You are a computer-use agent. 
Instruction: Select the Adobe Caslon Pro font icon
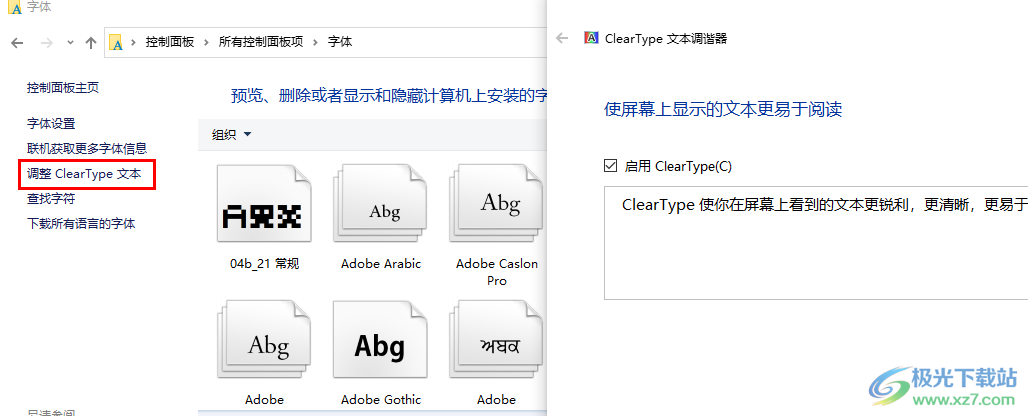(496, 202)
